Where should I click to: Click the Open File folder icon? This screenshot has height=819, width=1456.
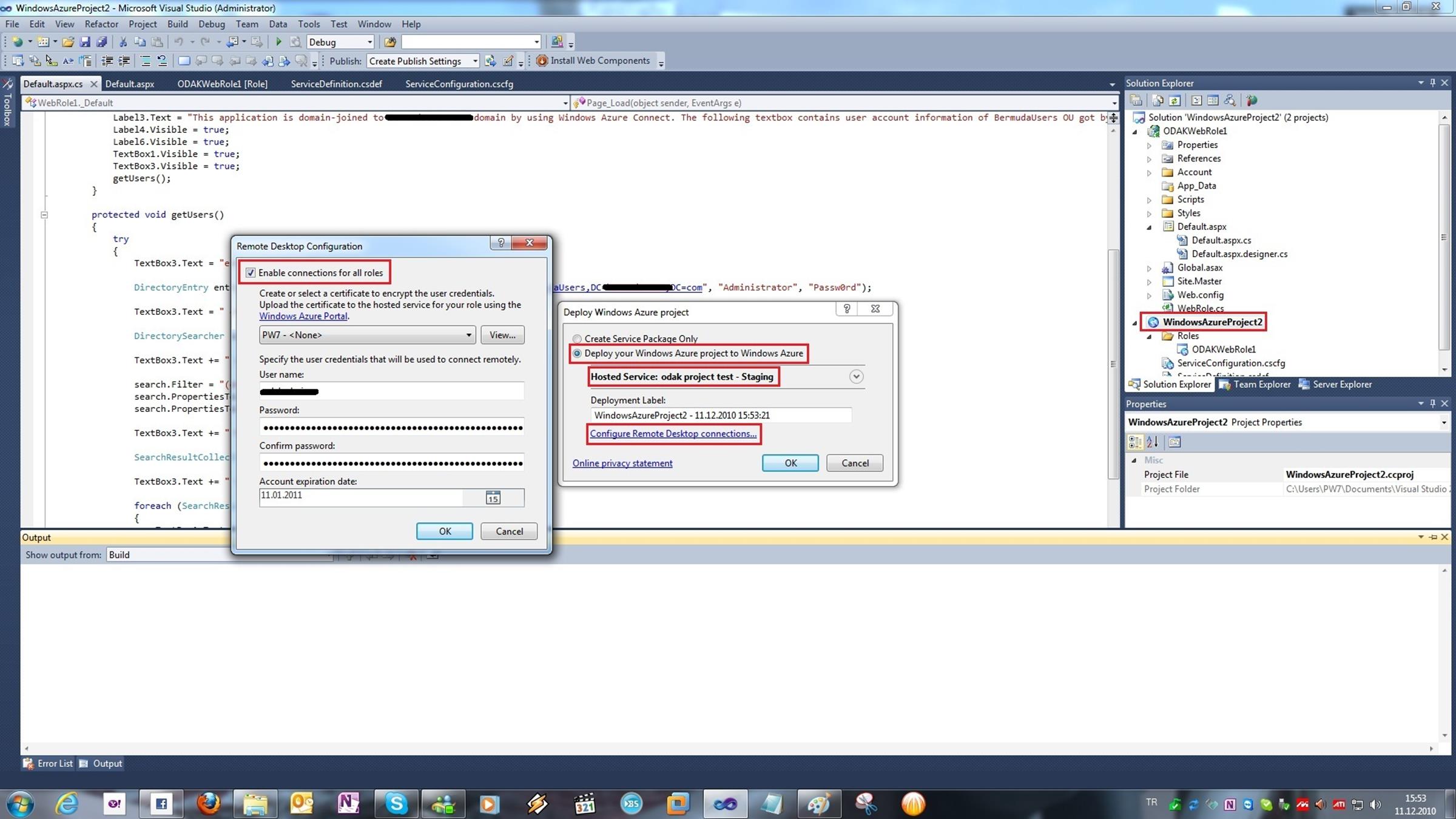tap(68, 42)
